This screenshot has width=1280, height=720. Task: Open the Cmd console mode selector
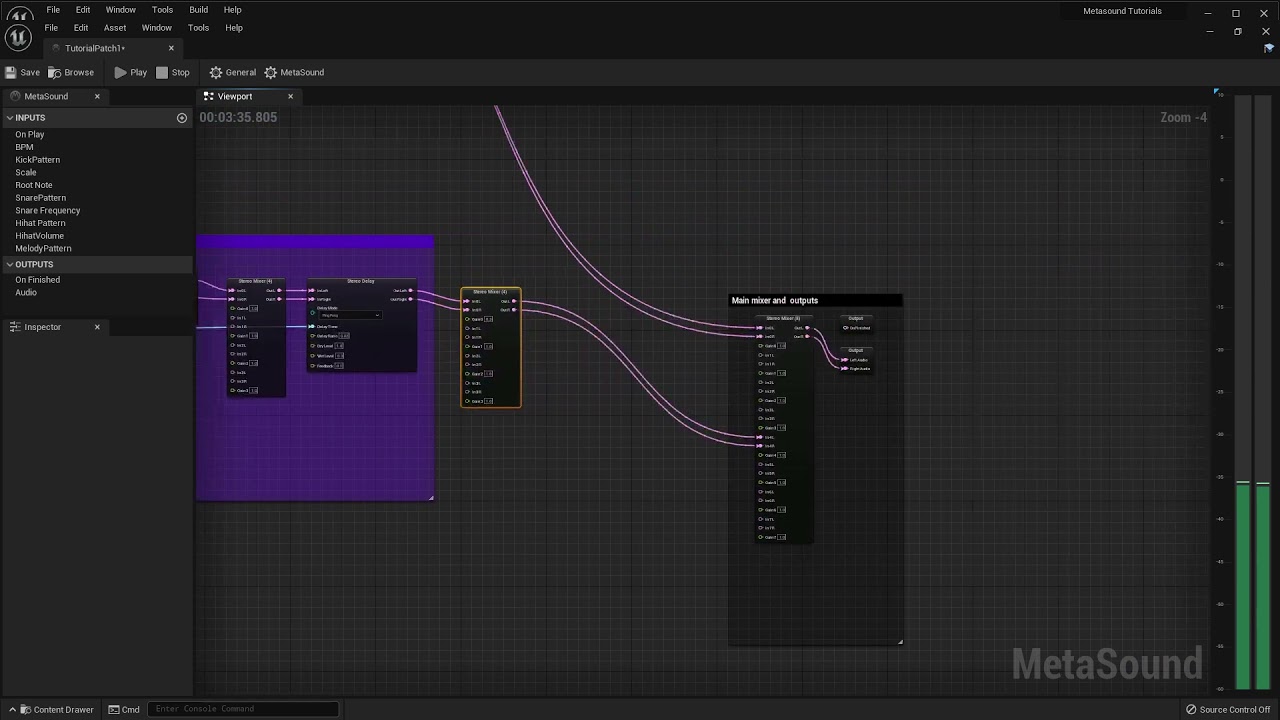pyautogui.click(x=125, y=709)
